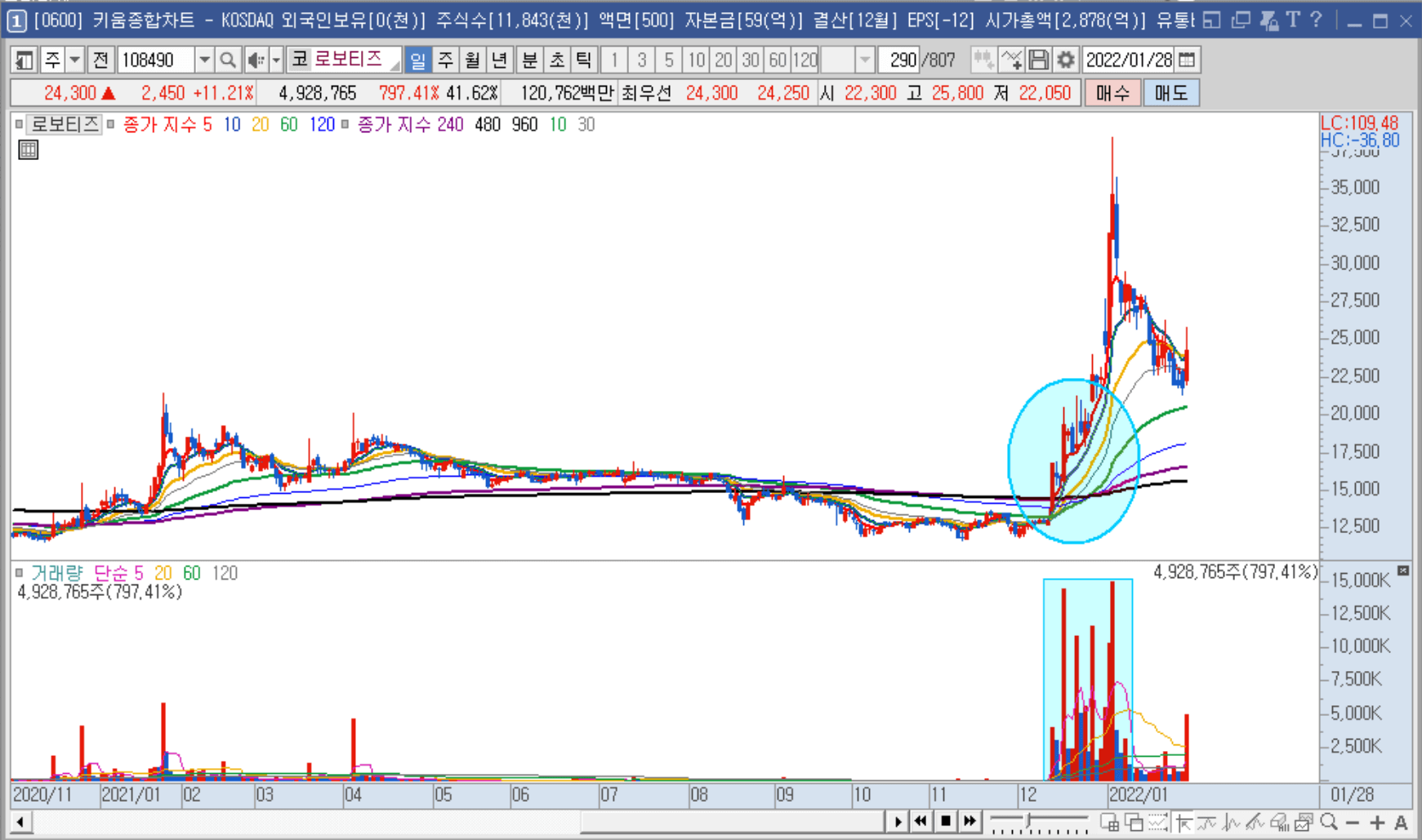Expand the stock code dropdown arrow
The width and height of the screenshot is (1422, 840).
204,60
